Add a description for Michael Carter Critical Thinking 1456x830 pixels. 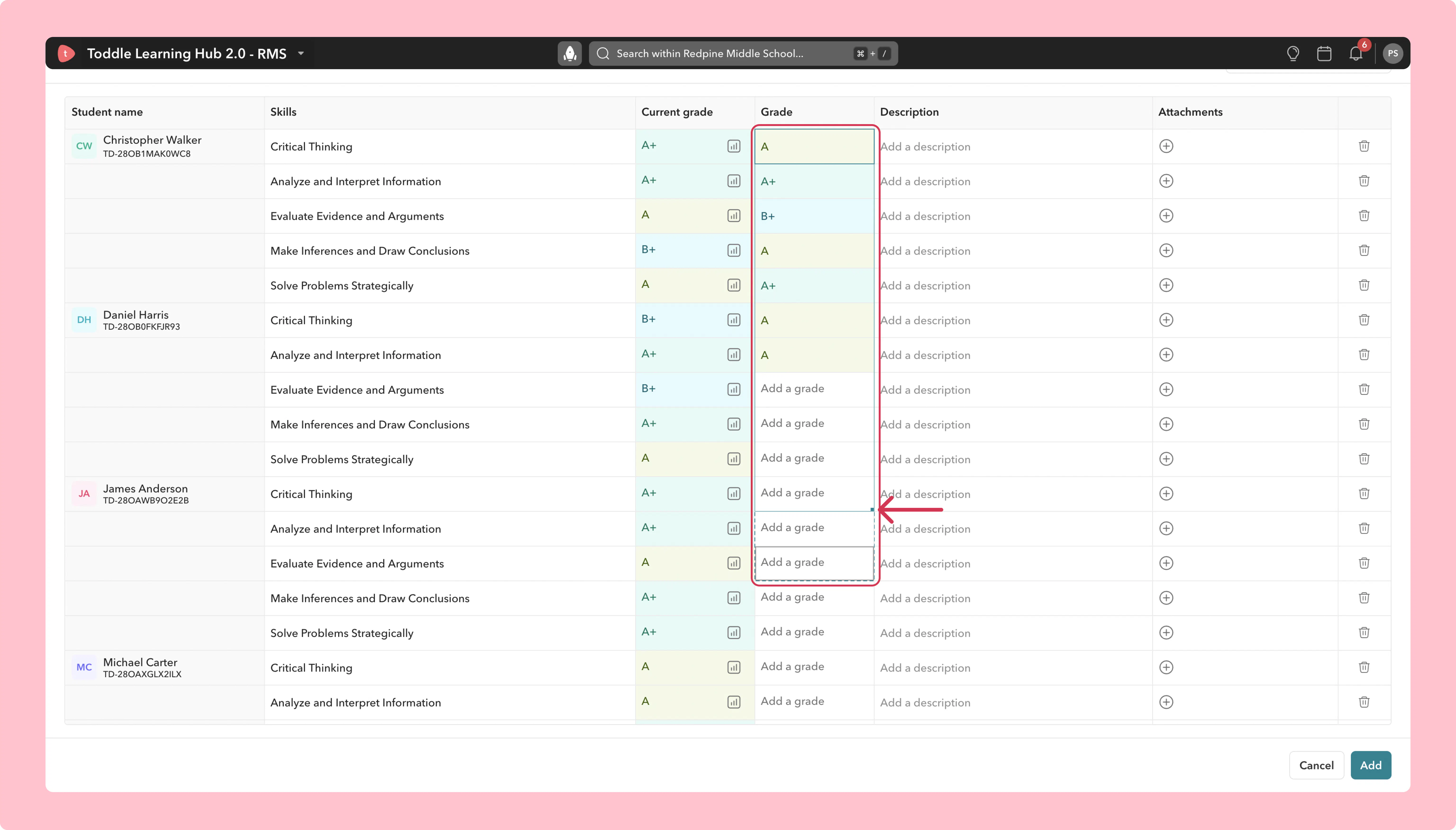click(1013, 668)
